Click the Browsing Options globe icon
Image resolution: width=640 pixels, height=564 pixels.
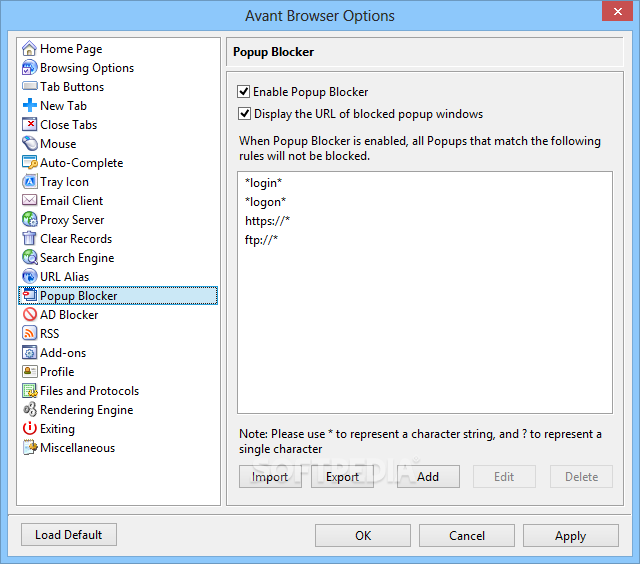click(x=29, y=68)
